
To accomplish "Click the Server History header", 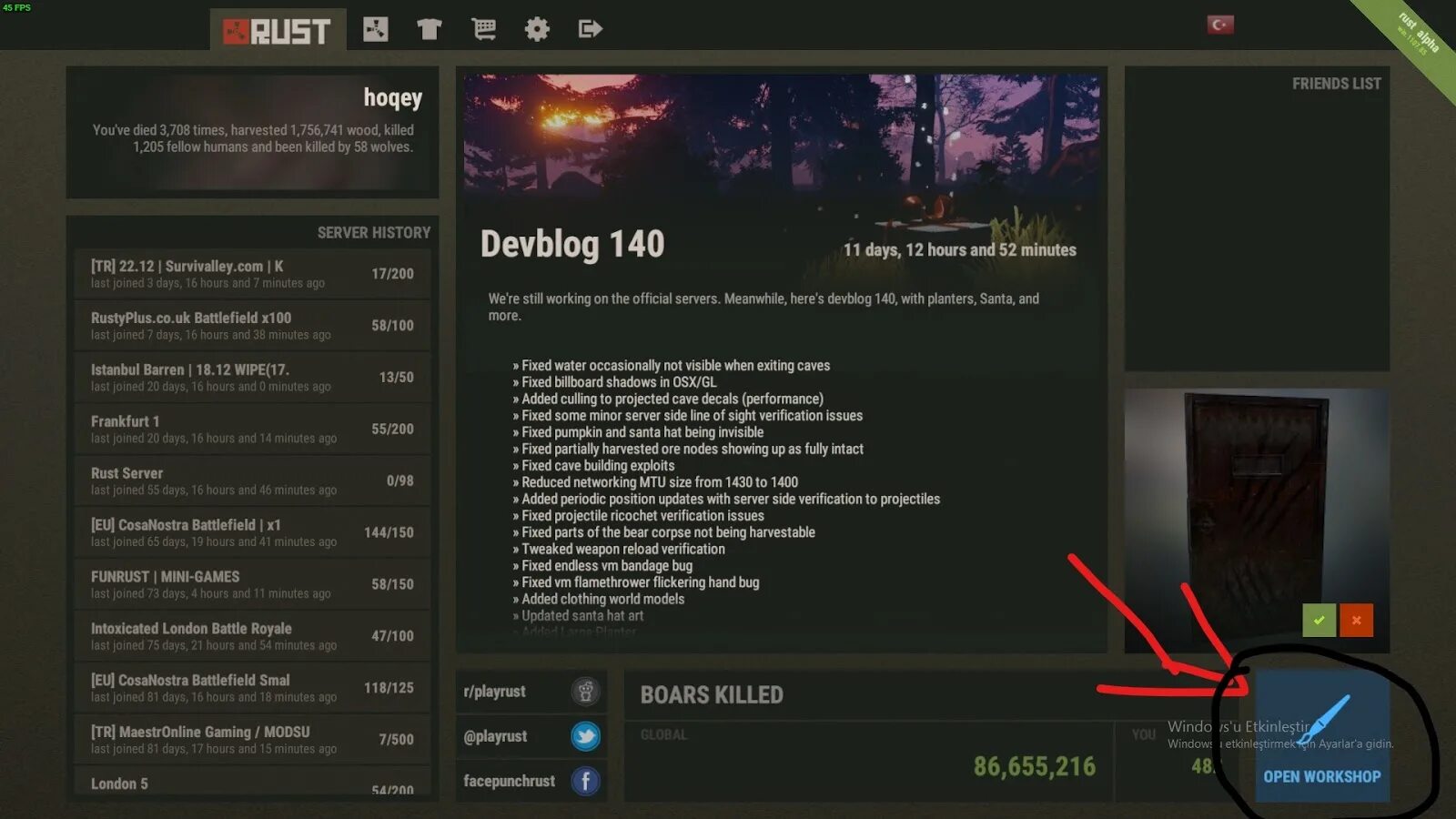I will [x=374, y=233].
